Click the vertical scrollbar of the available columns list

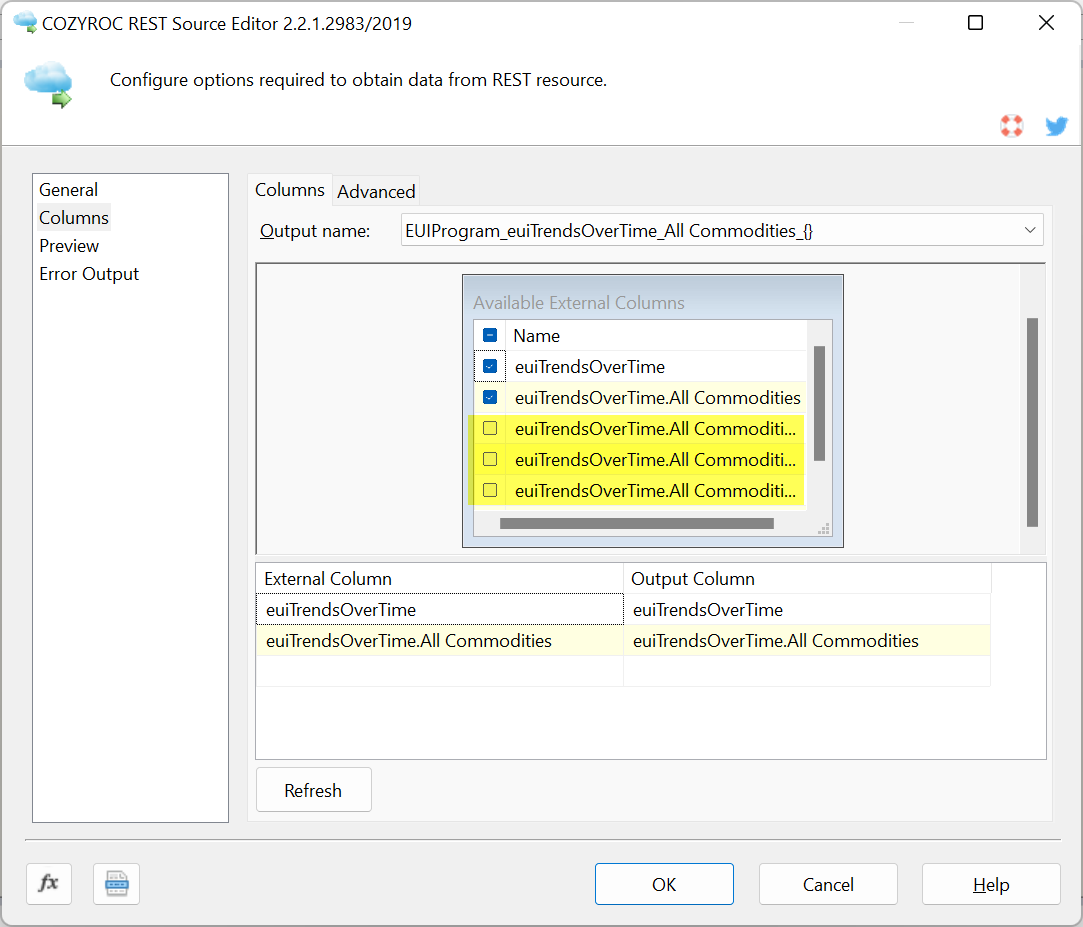coord(820,403)
